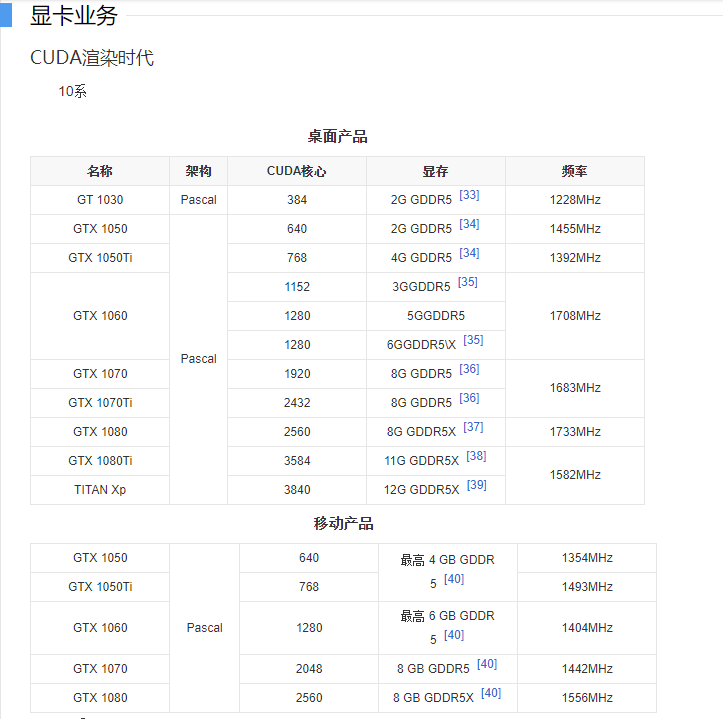The width and height of the screenshot is (723, 719).
Task: Click the 1582MHz frequency cell
Action: [575, 475]
